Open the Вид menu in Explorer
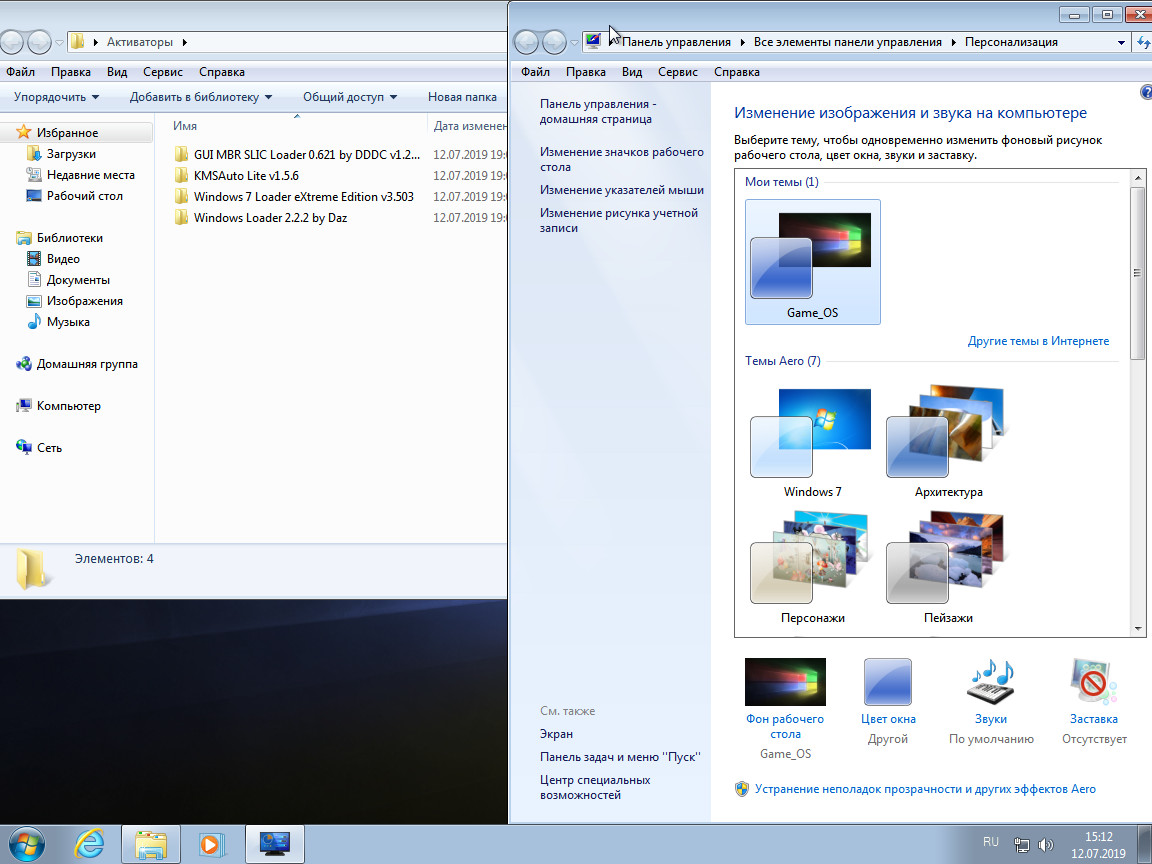The image size is (1152, 864). pos(117,72)
